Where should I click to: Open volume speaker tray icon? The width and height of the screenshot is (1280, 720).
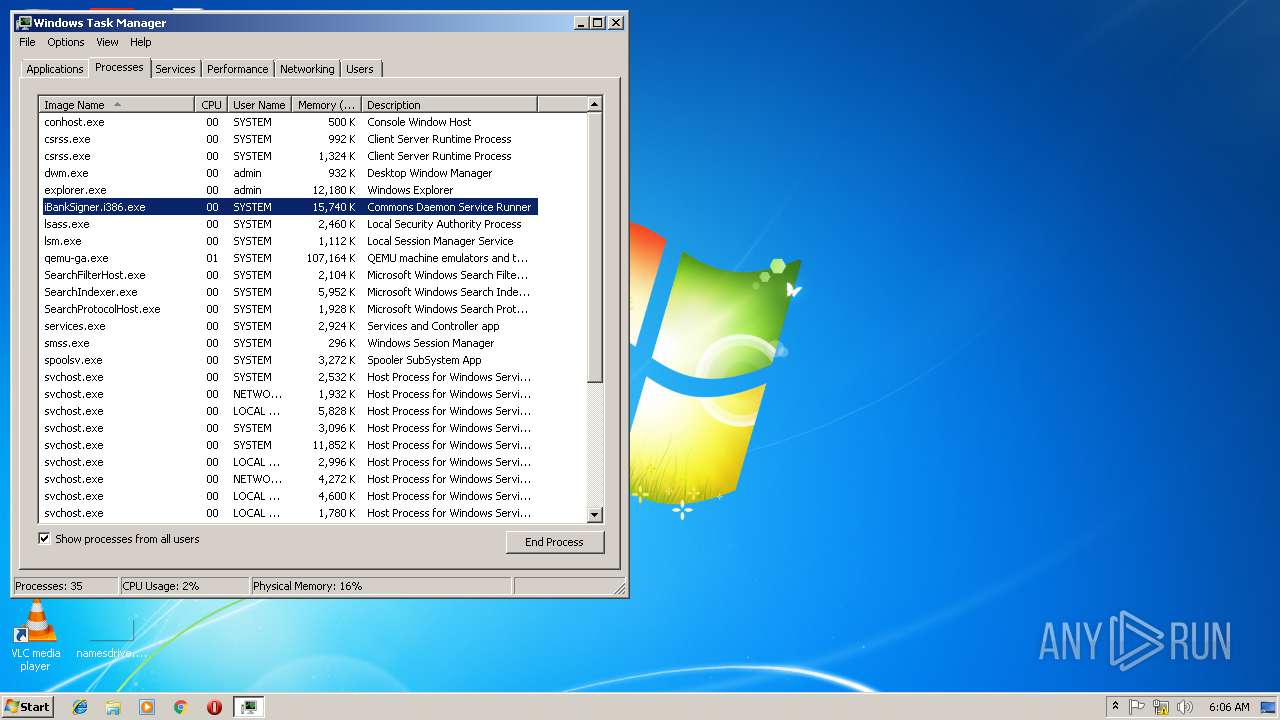tap(1185, 707)
